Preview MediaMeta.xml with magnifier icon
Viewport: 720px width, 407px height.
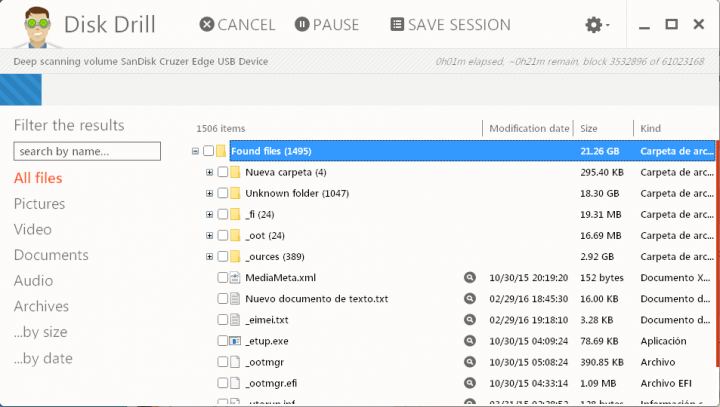pos(470,277)
